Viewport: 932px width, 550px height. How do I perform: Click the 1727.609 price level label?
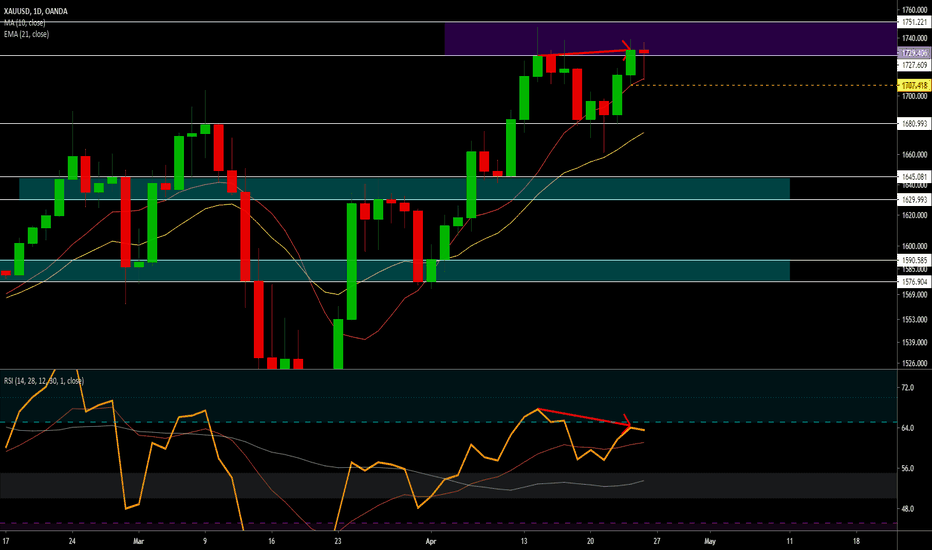pos(914,65)
